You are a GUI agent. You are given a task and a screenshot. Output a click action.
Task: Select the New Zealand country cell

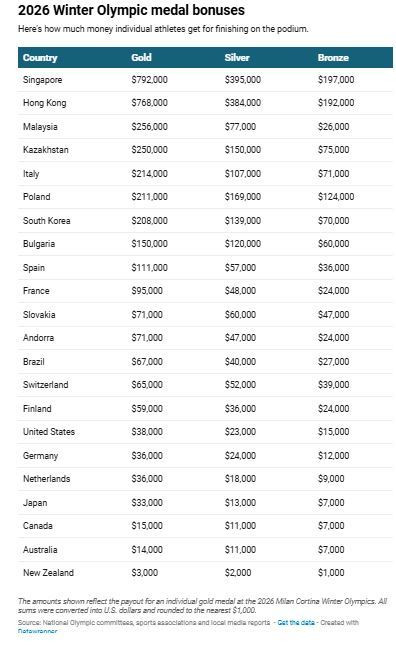[48, 572]
